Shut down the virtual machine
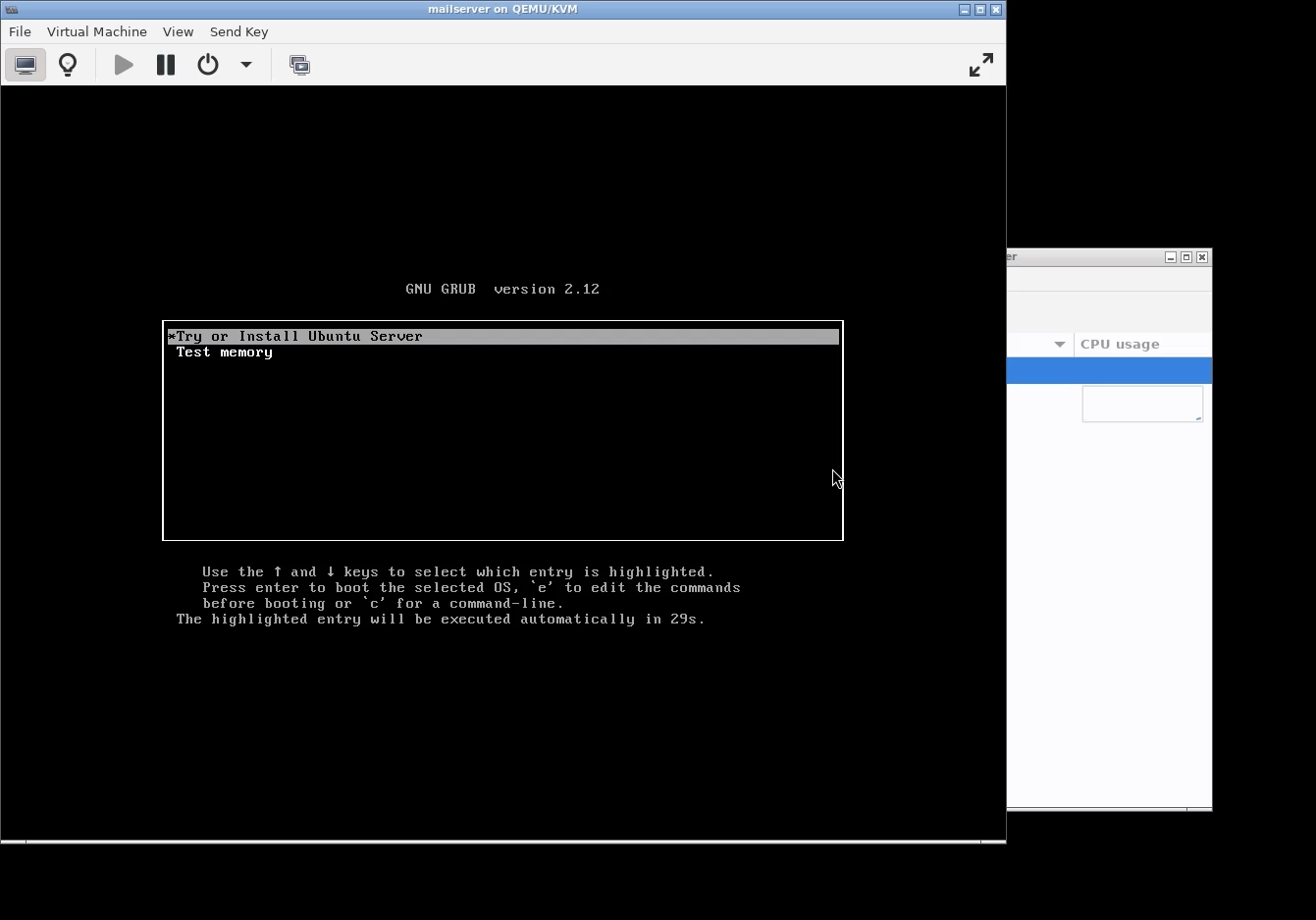This screenshot has height=920, width=1316. click(x=208, y=65)
